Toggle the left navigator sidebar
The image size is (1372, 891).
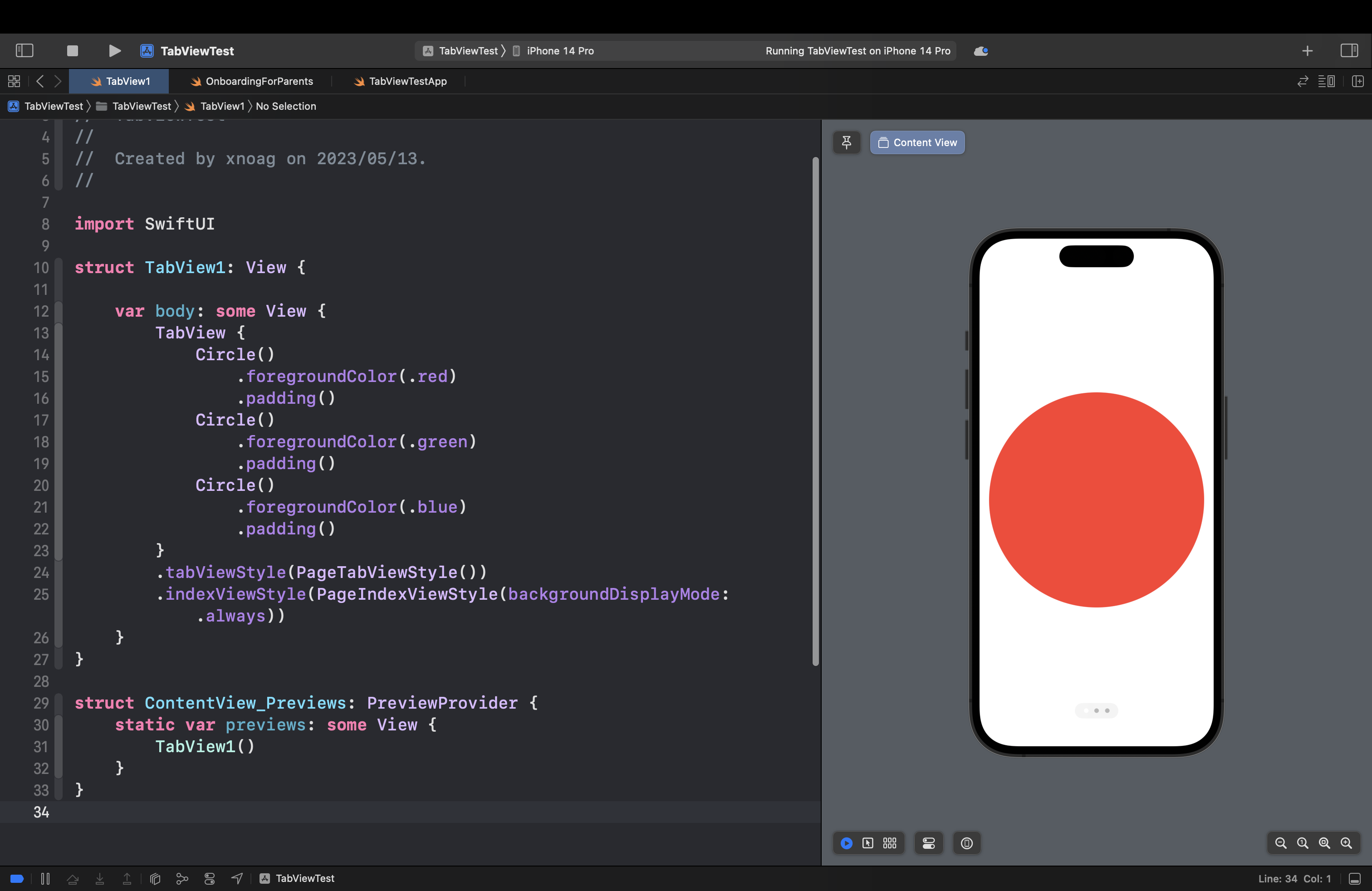pyautogui.click(x=24, y=51)
